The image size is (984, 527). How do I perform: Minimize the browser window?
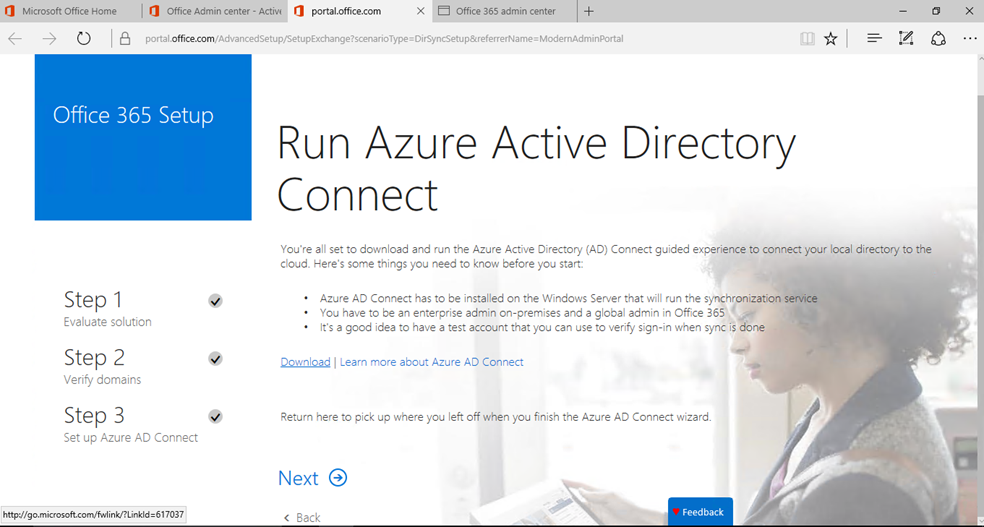(x=902, y=11)
